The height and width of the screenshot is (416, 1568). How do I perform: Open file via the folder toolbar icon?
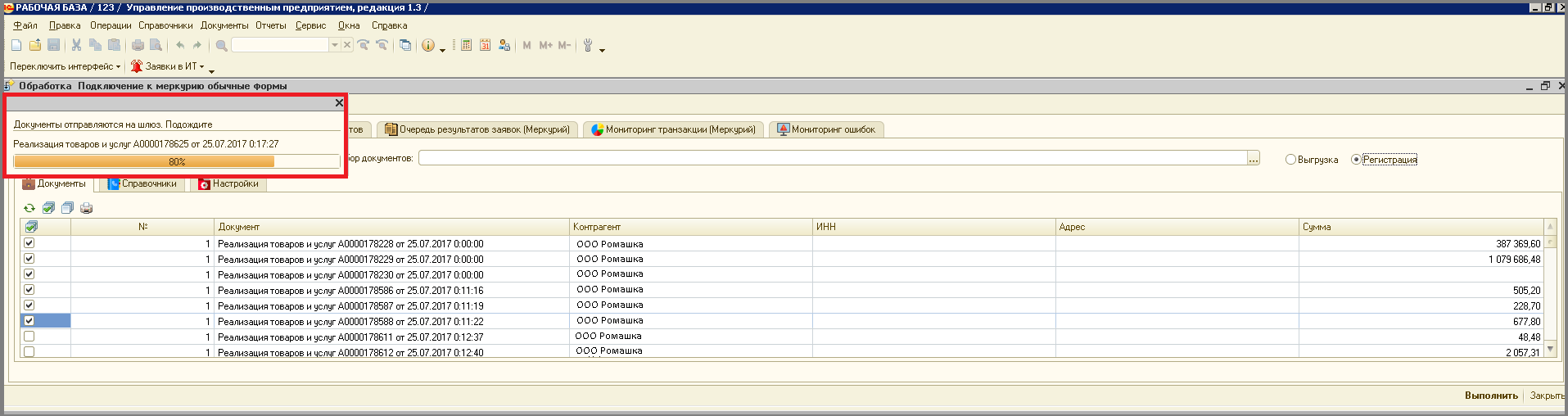[34, 45]
